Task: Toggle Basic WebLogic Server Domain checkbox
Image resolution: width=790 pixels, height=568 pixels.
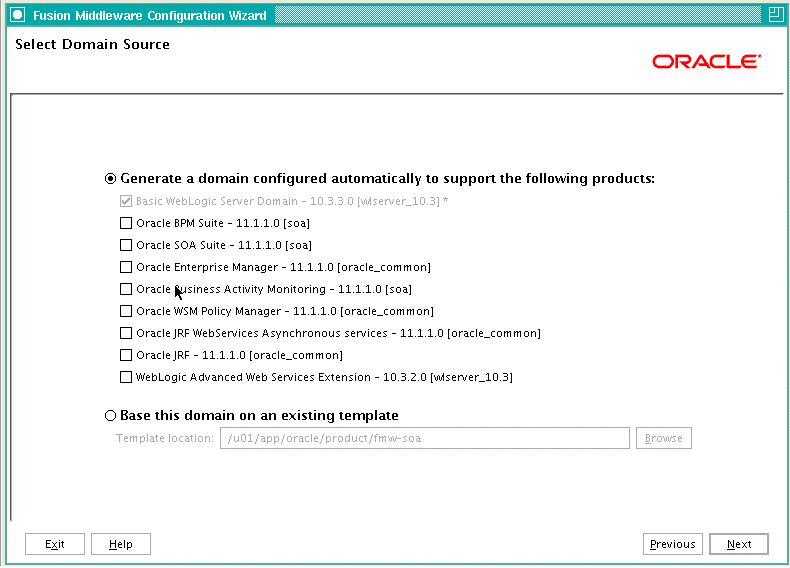Action: 126,201
